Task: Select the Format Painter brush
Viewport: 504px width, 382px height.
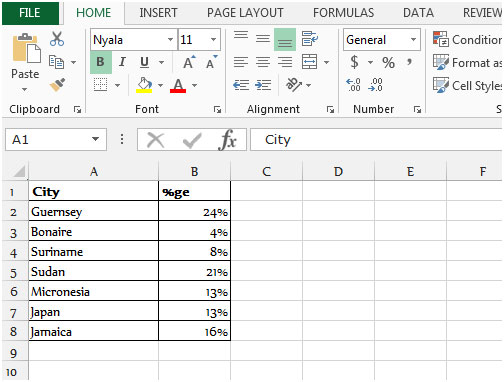Action: (57, 85)
